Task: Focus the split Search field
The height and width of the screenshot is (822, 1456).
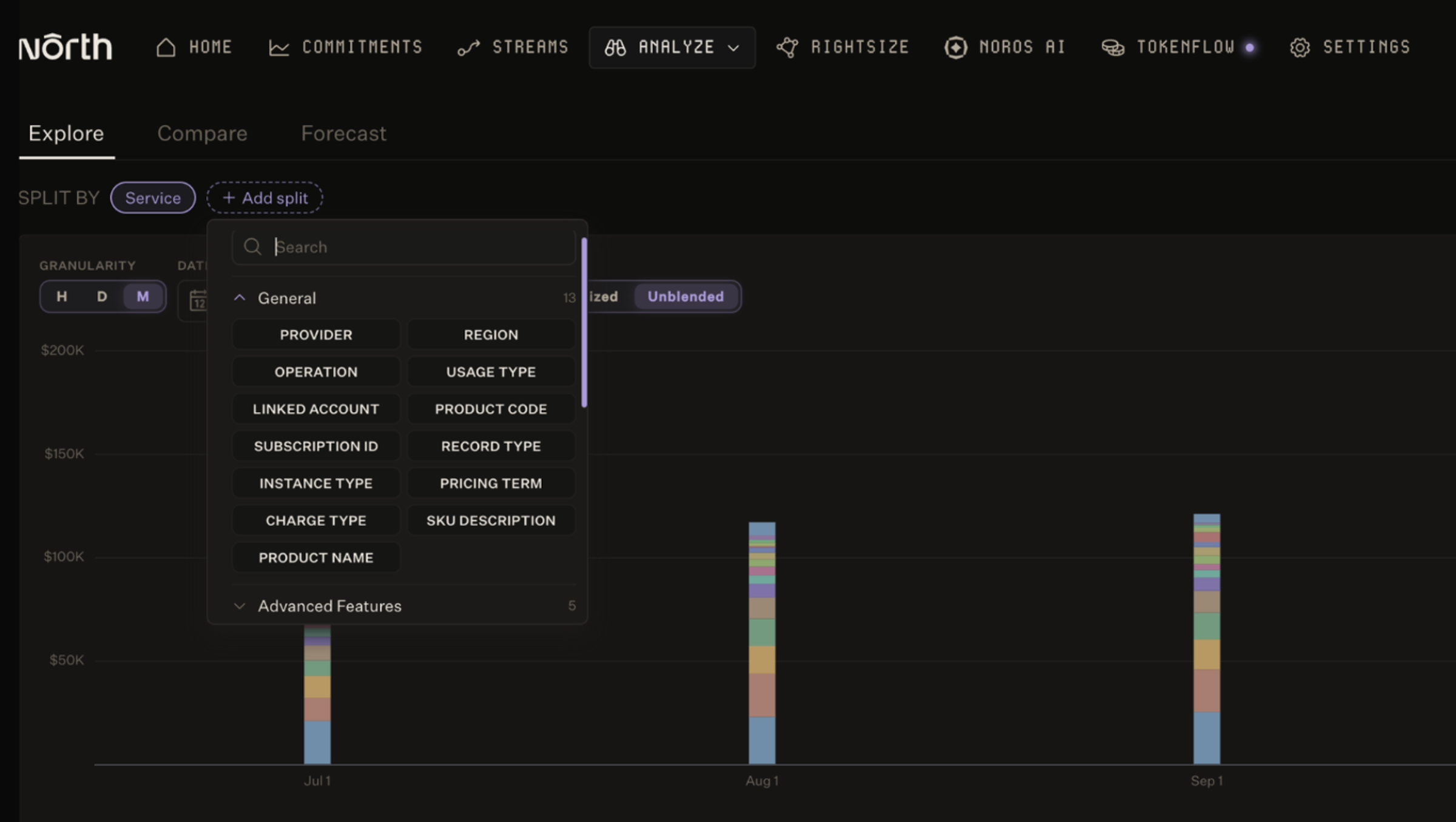Action: 403,247
